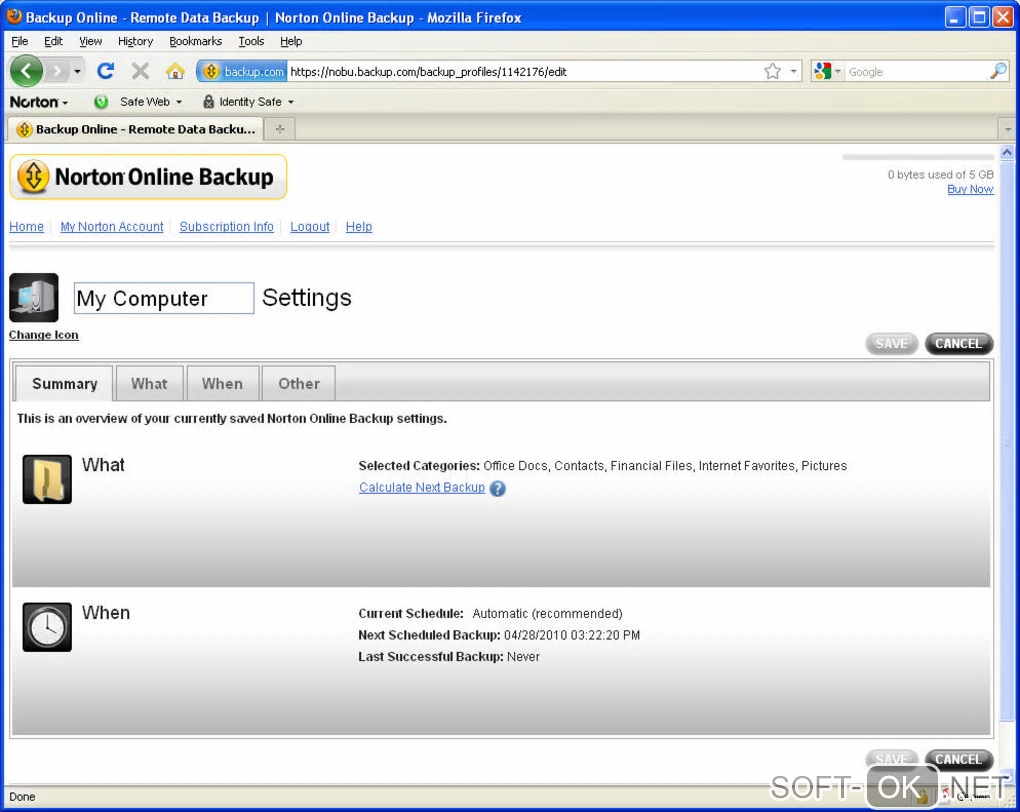The height and width of the screenshot is (812, 1020).
Task: Click 'Automatic (recommended)' schedule text
Action: click(547, 614)
